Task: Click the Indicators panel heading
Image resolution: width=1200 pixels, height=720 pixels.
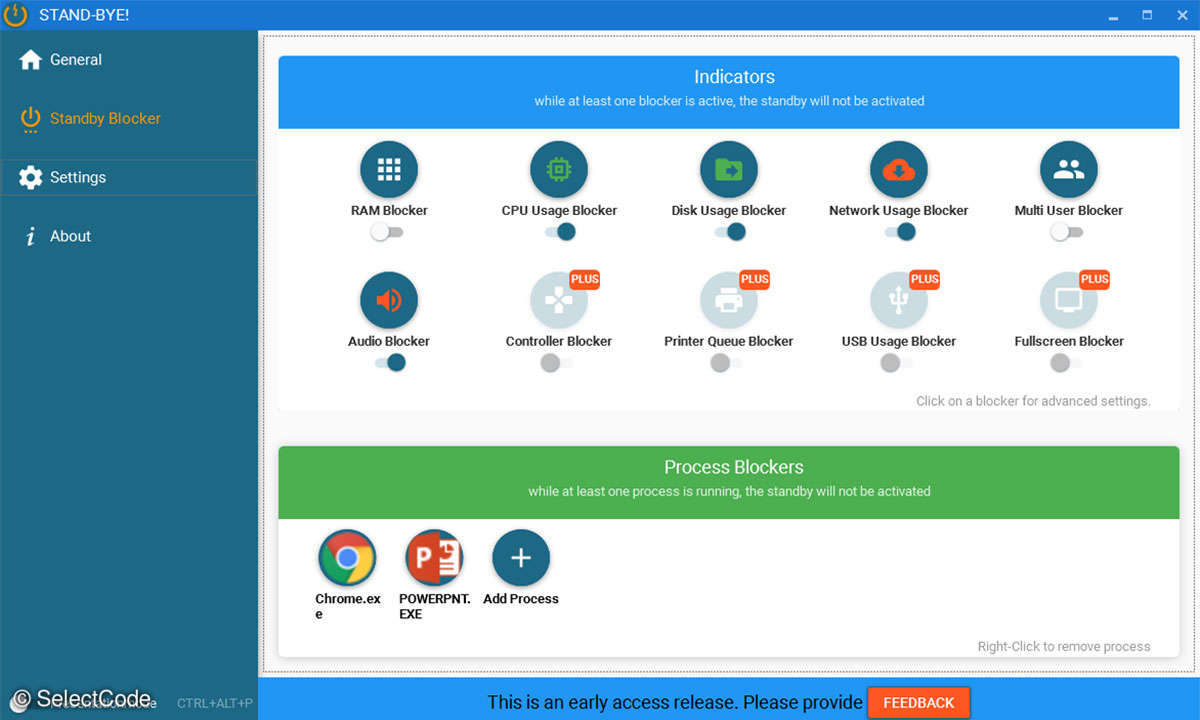Action: point(734,77)
